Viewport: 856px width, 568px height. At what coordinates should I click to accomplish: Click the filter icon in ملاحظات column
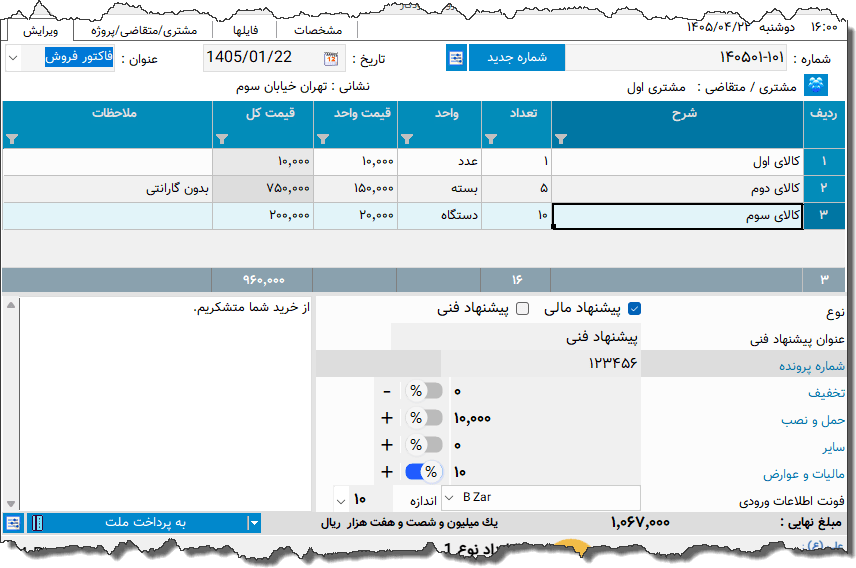[12, 139]
